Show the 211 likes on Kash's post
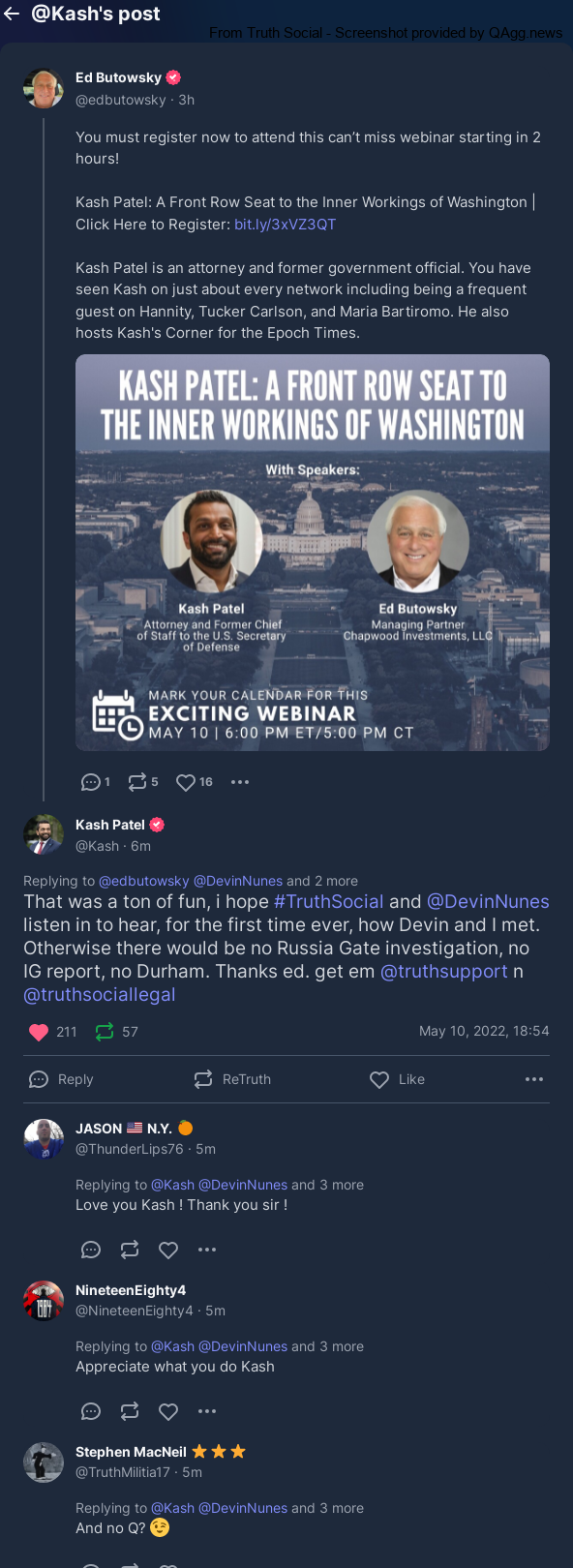The width and height of the screenshot is (573, 1568). [x=54, y=1032]
